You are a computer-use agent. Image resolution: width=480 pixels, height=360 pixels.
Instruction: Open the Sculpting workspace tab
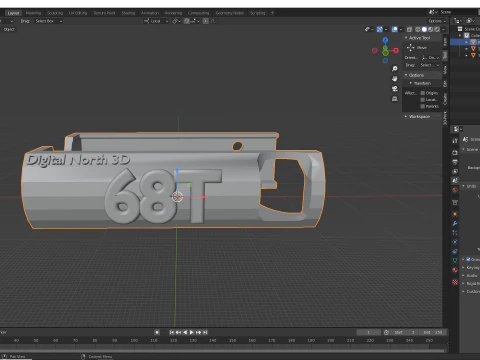pyautogui.click(x=55, y=13)
